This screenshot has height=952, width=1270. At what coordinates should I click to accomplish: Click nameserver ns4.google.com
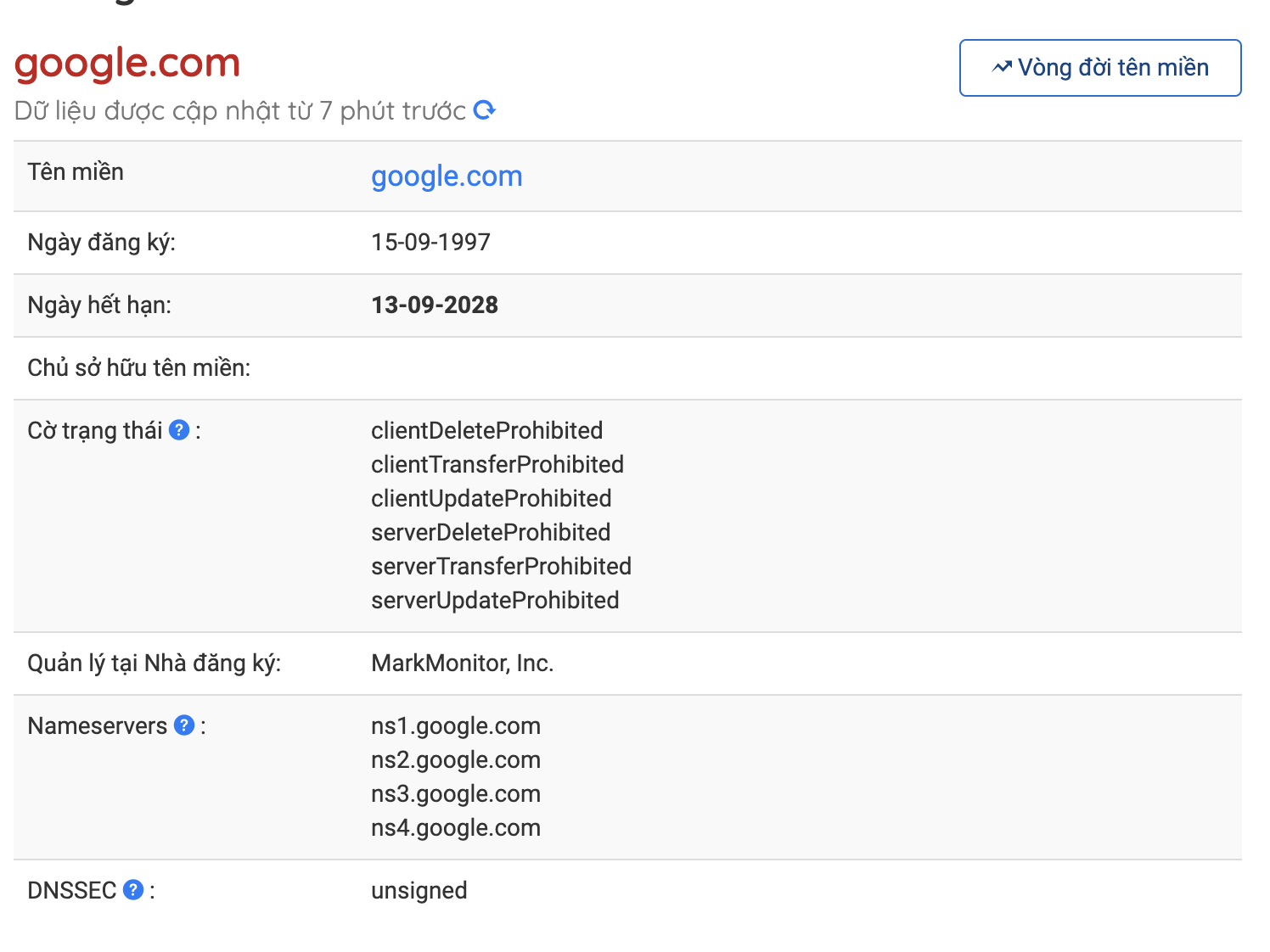456,828
